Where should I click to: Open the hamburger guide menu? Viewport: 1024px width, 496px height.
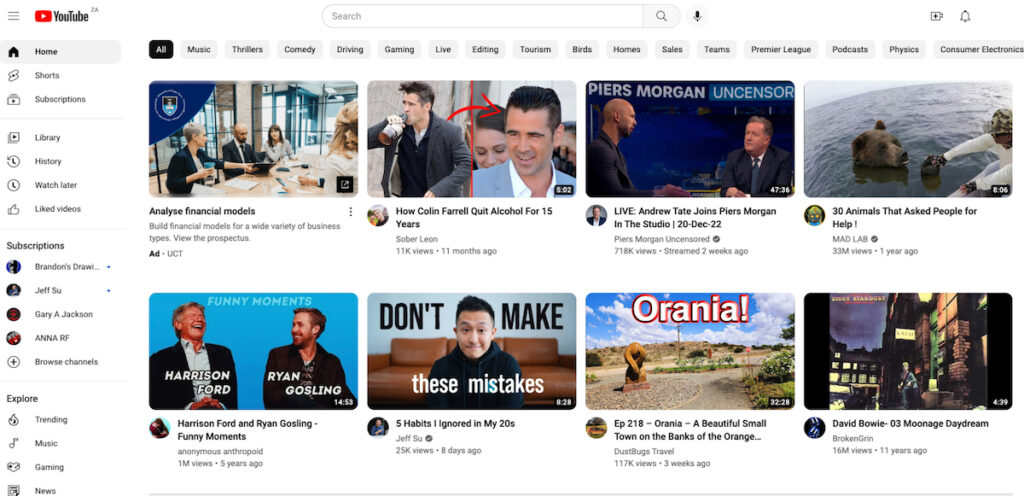click(14, 16)
